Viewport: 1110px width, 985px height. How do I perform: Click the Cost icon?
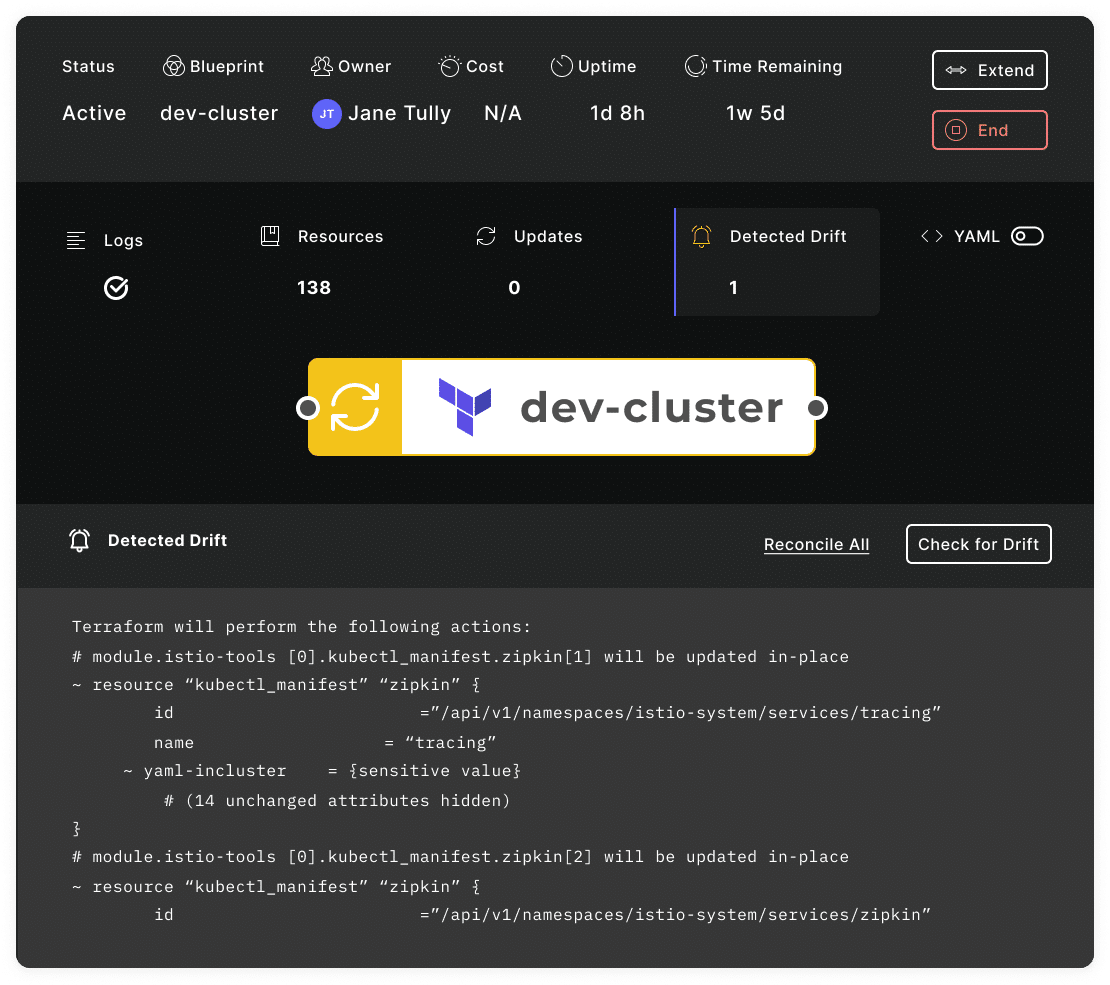pos(450,66)
